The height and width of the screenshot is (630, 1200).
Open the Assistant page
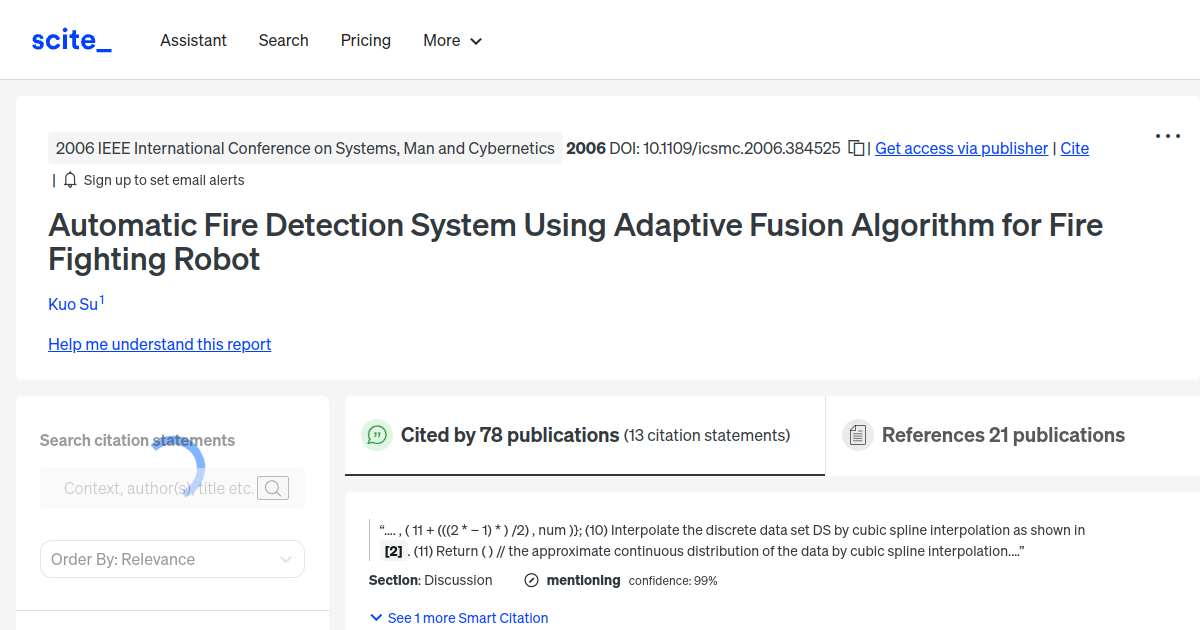193,40
